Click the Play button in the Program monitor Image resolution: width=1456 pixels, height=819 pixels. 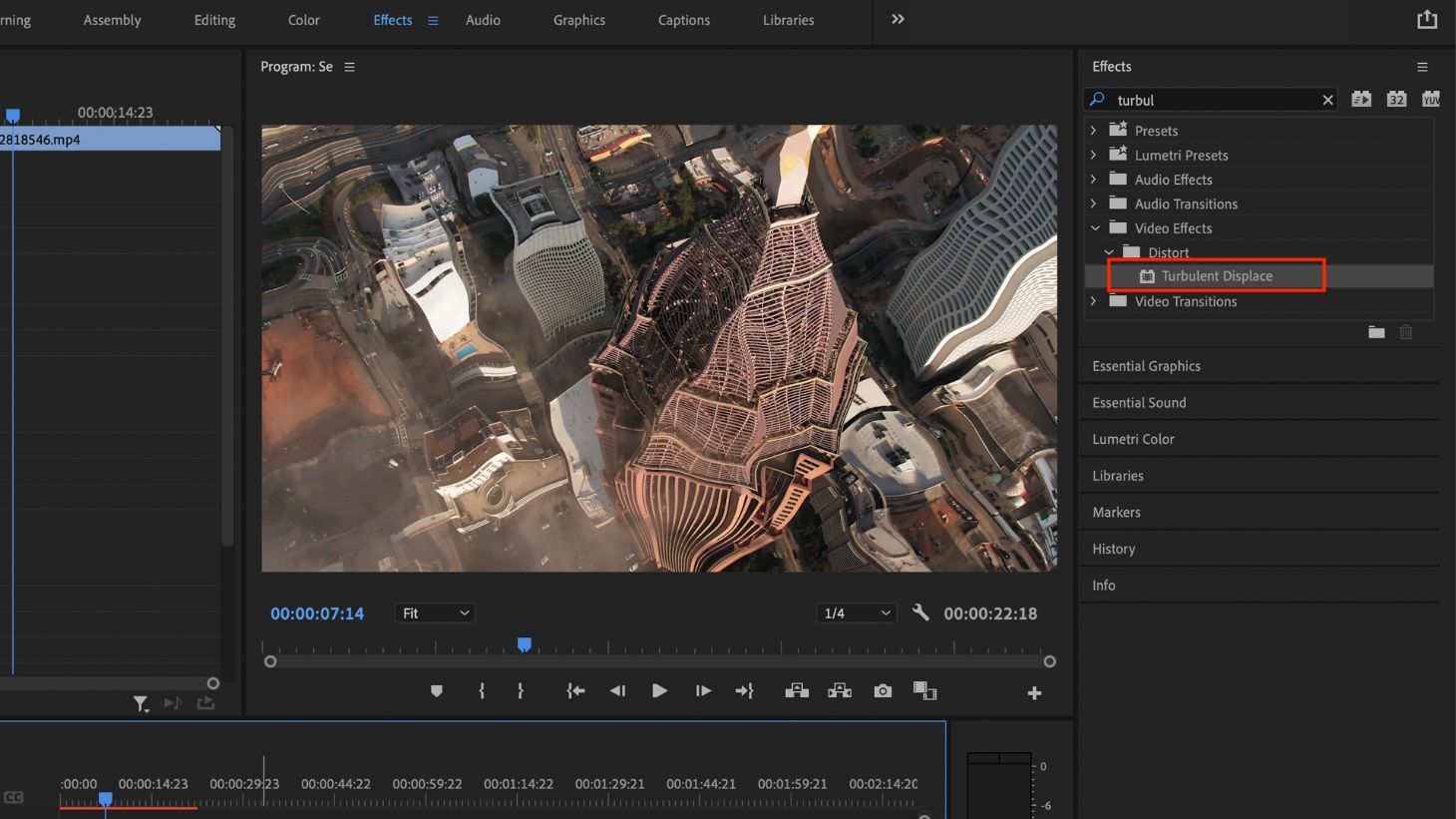(x=659, y=689)
